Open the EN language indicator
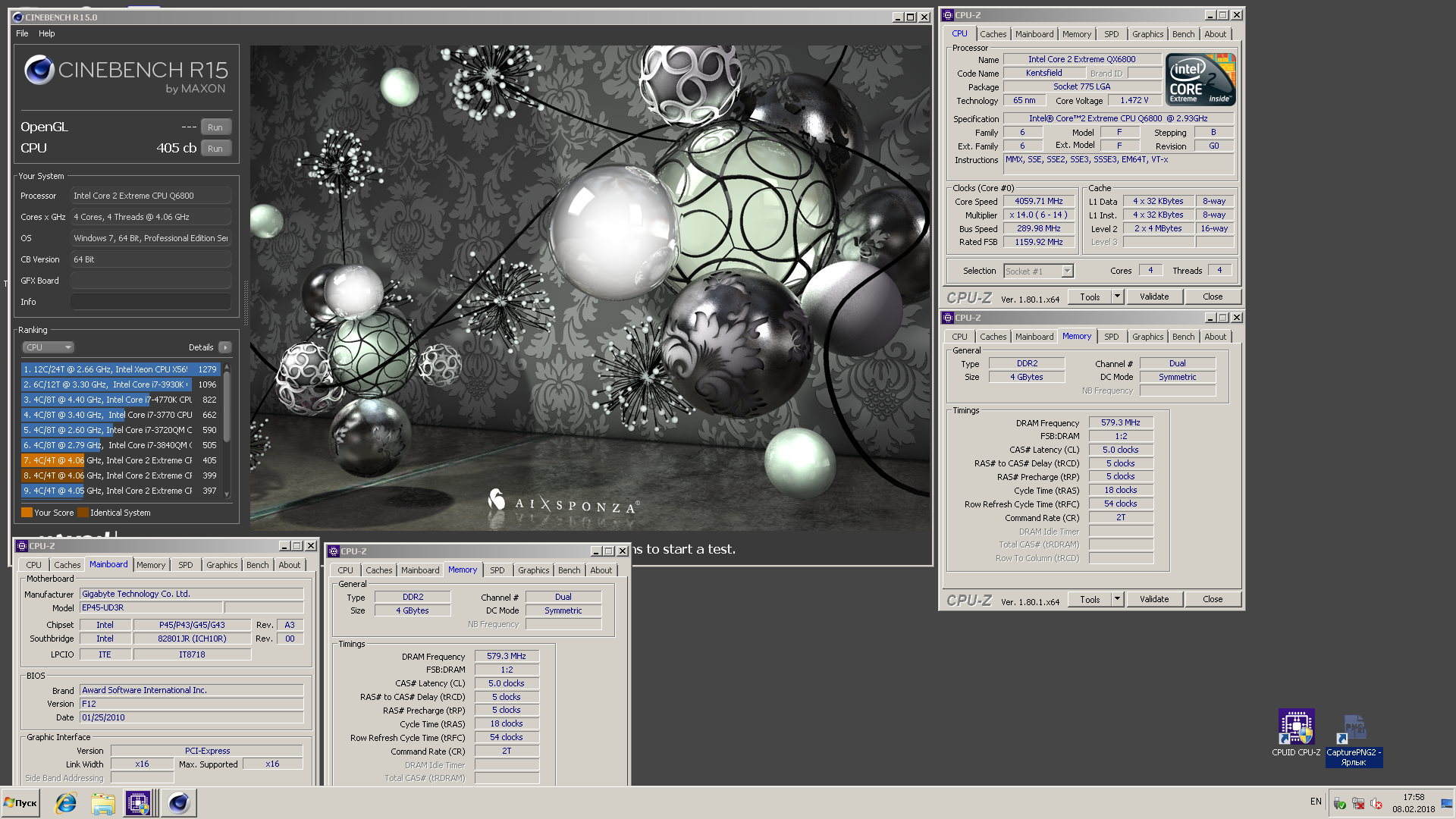The height and width of the screenshot is (819, 1456). [x=1316, y=802]
